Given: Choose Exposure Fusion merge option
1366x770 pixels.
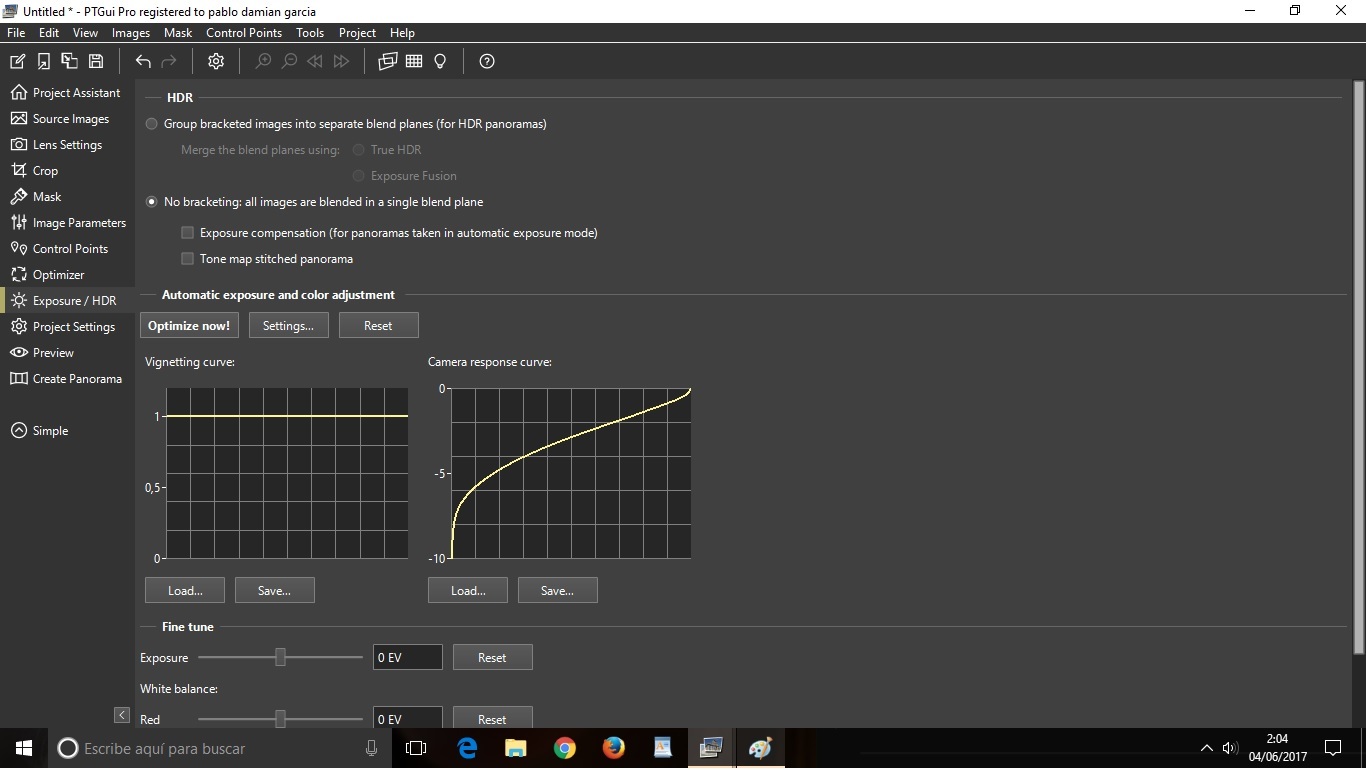Looking at the screenshot, I should [358, 176].
